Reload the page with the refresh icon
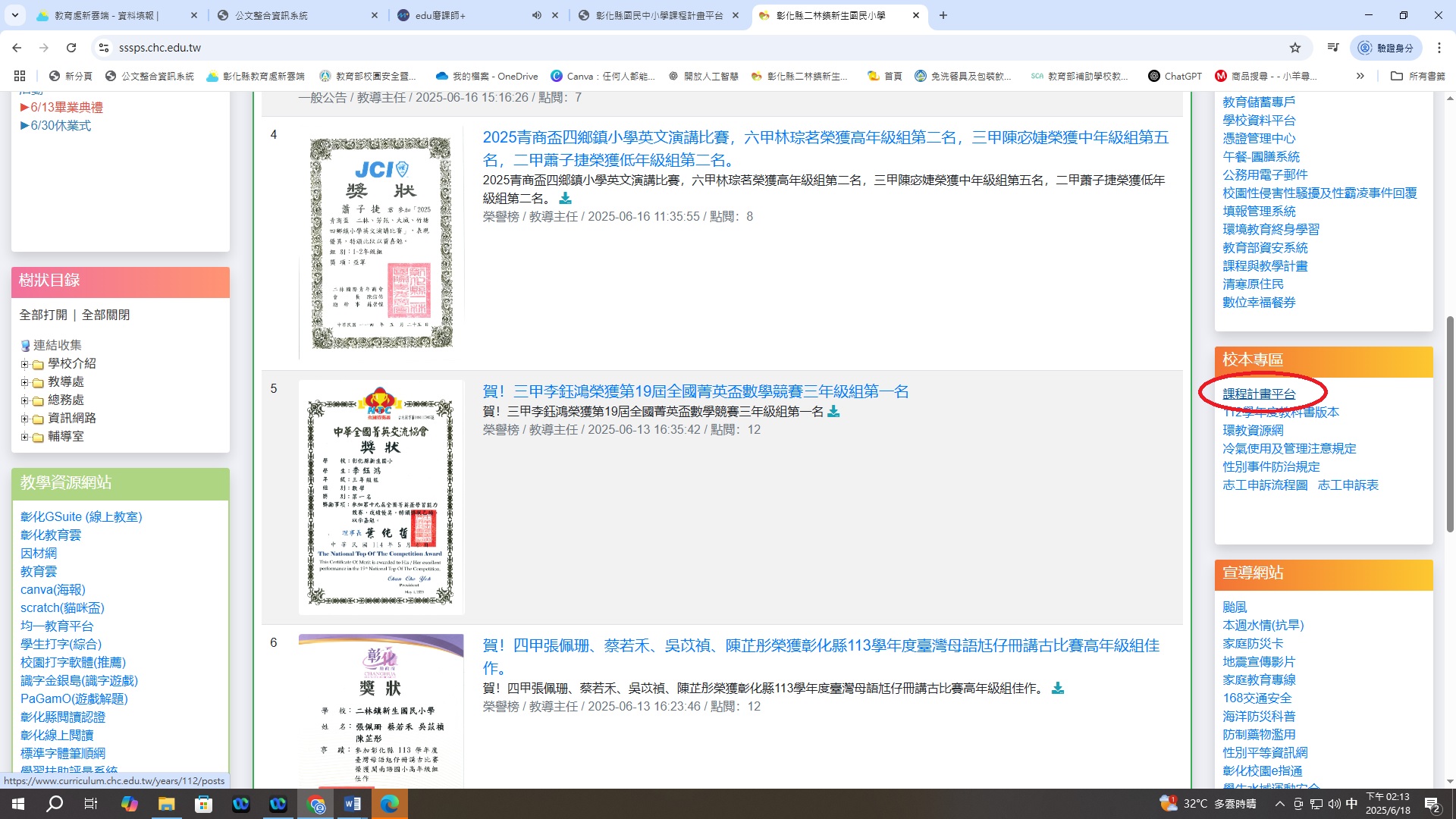 (71, 48)
